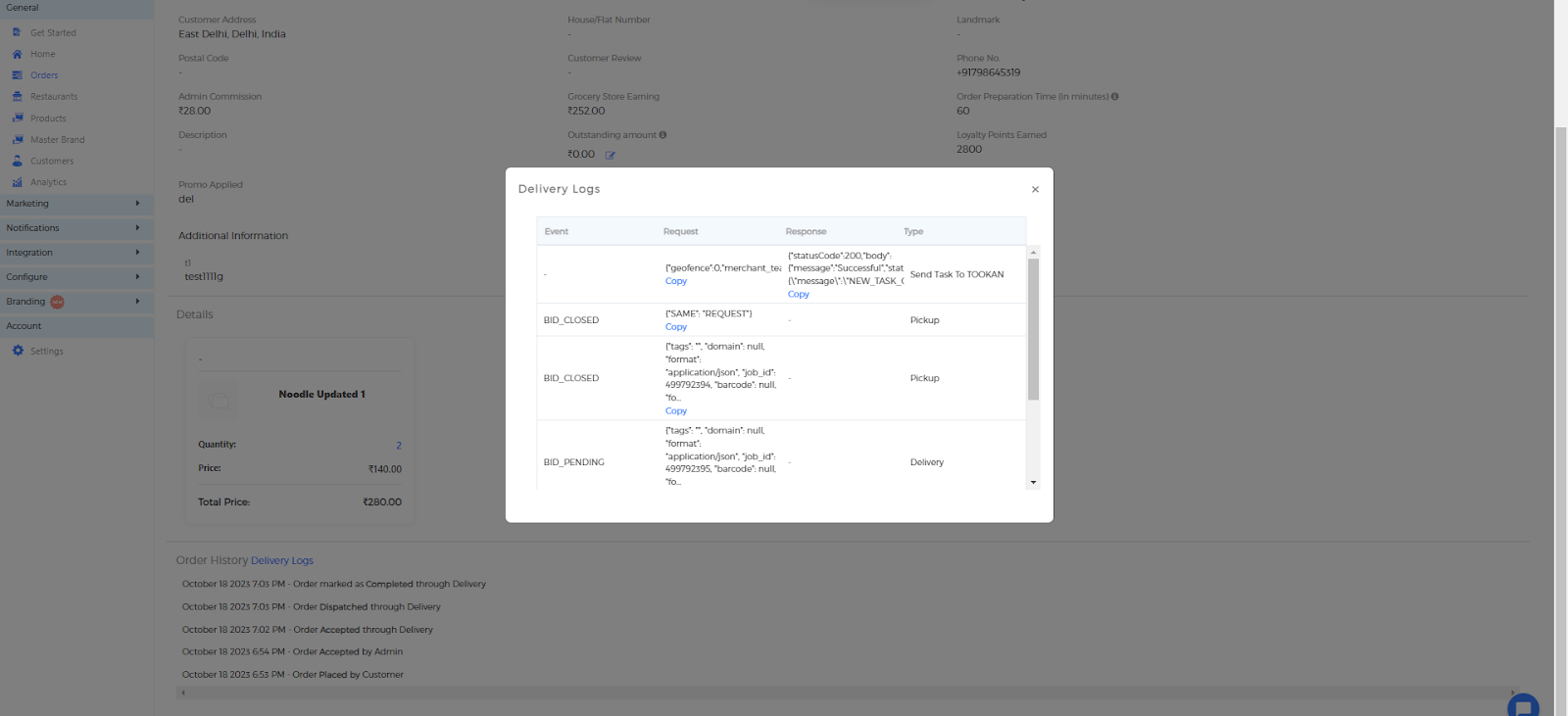
Task: Click the quantity value 2 link
Action: [399, 446]
